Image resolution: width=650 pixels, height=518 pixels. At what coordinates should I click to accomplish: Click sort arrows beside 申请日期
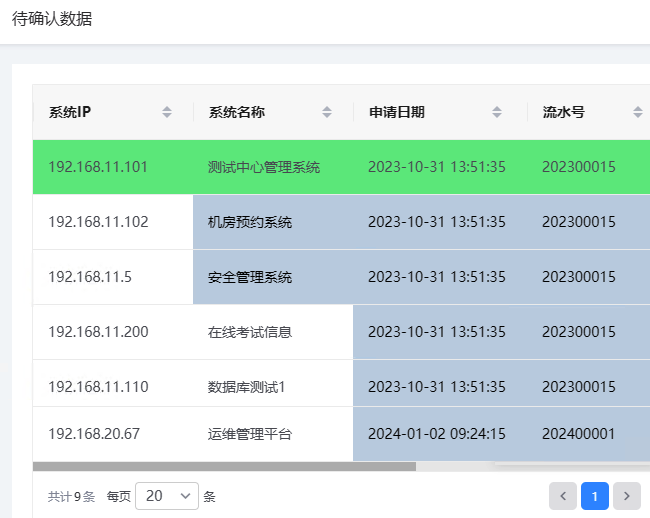tap(497, 112)
